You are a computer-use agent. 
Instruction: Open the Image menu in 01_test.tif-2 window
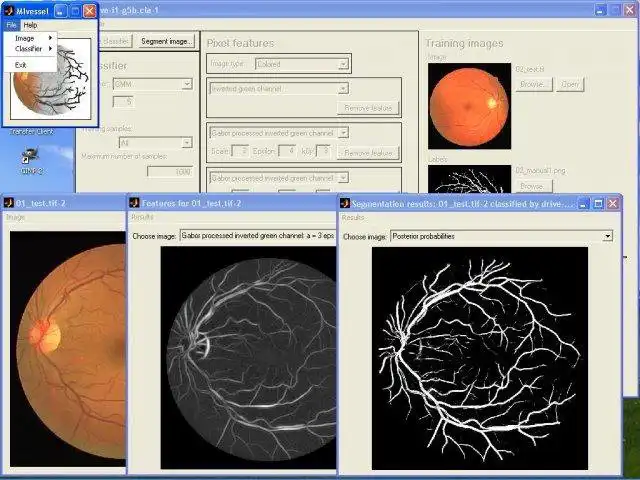[16, 218]
